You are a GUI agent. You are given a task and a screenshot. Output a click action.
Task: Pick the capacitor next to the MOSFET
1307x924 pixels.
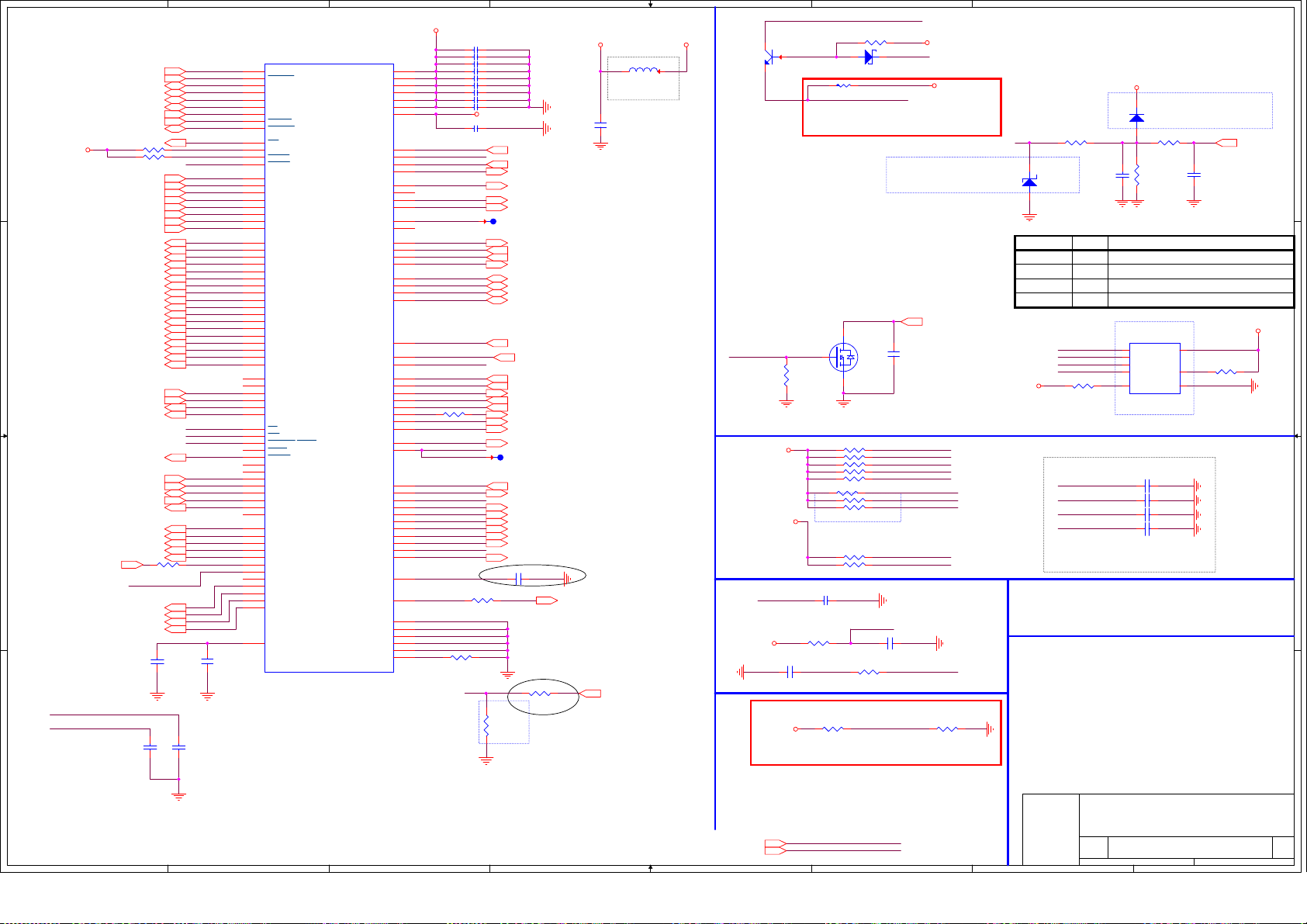[x=894, y=354]
